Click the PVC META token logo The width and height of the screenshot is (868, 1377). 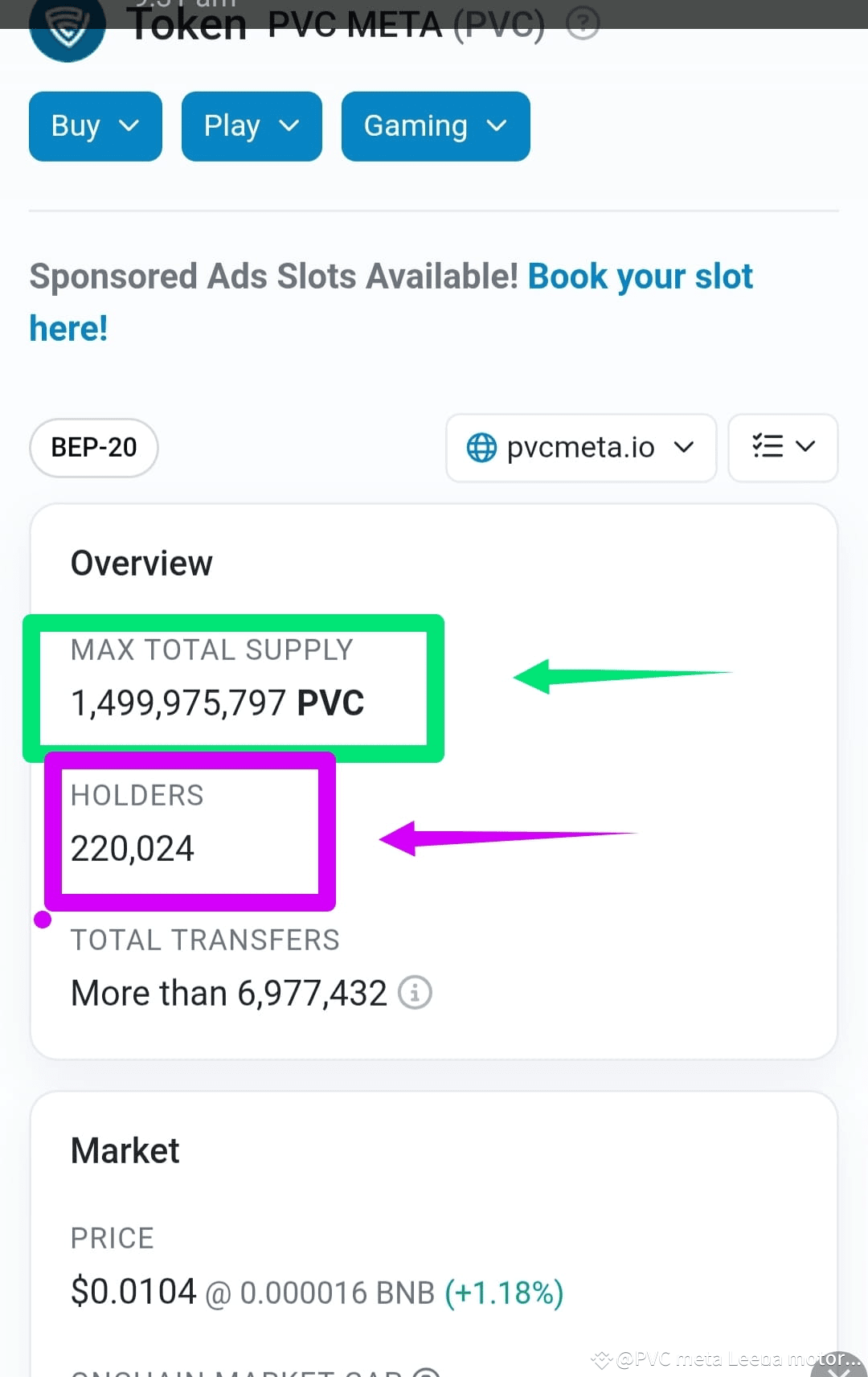point(68,31)
